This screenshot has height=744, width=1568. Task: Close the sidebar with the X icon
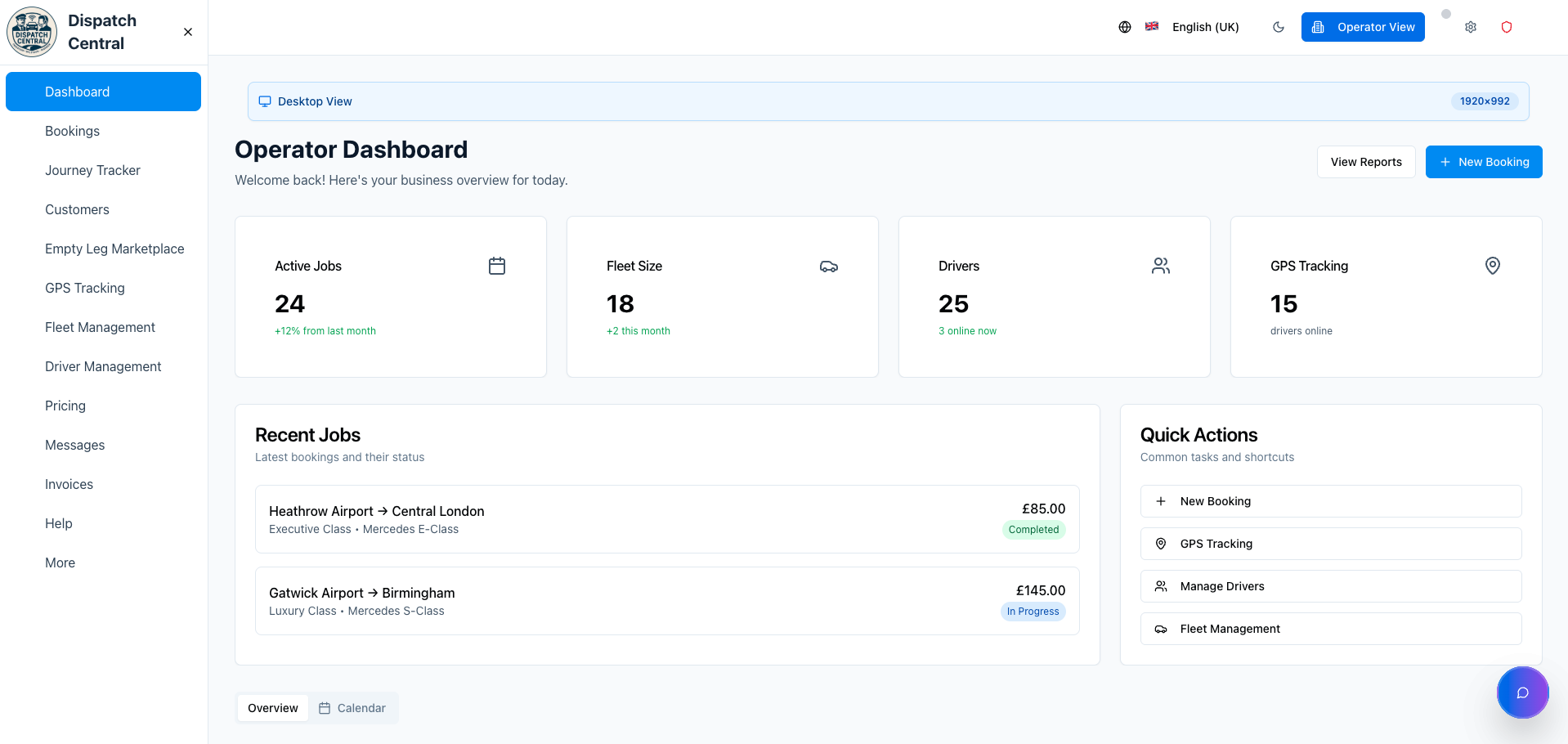click(x=188, y=32)
